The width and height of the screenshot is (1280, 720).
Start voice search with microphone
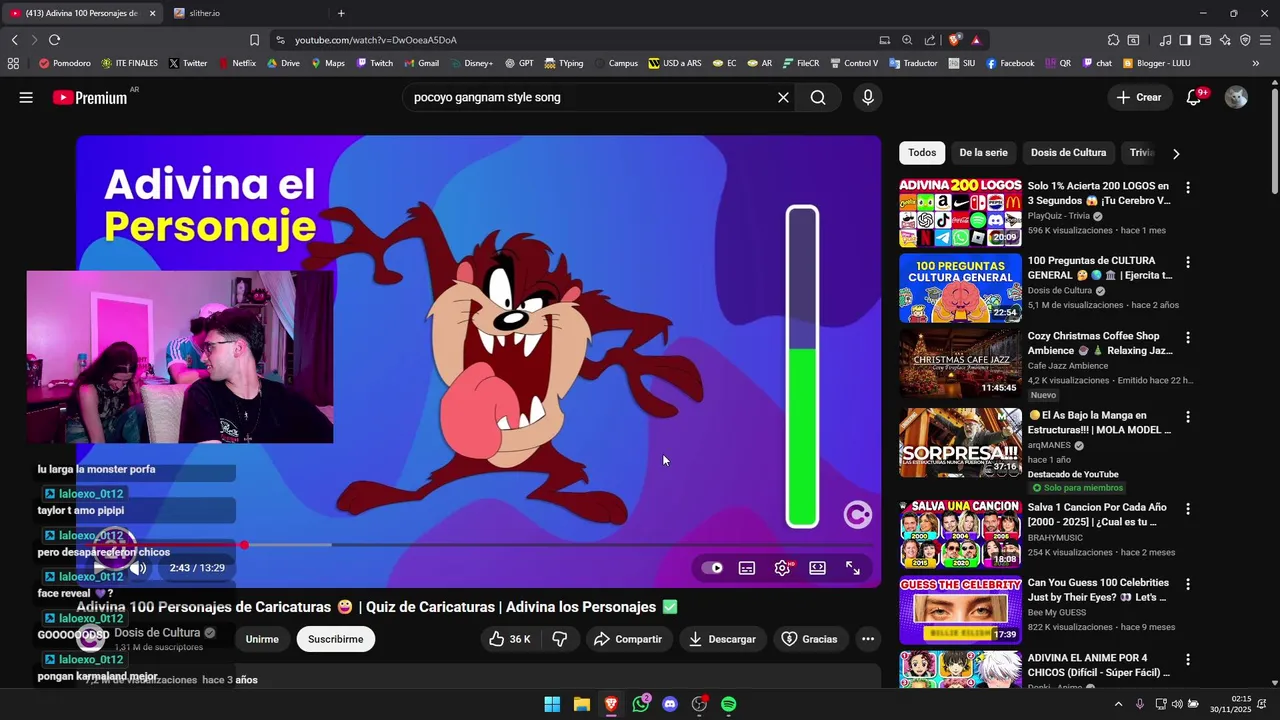(x=867, y=97)
